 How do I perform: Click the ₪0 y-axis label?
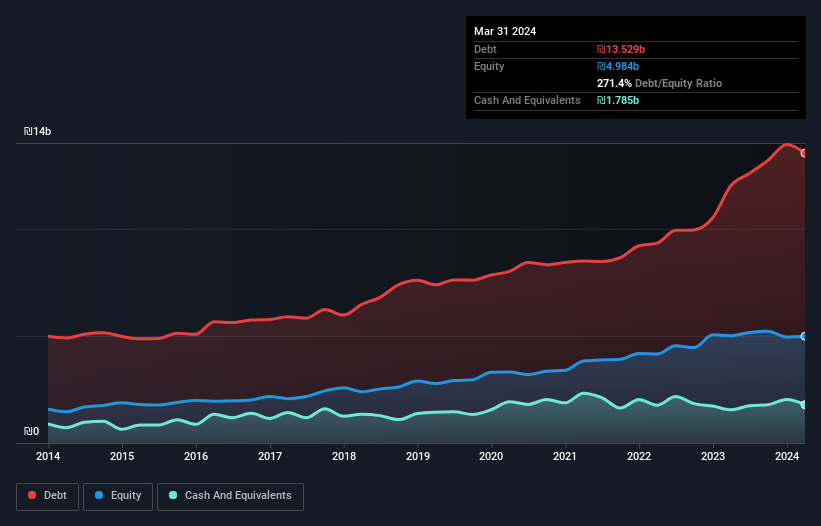click(x=31, y=431)
